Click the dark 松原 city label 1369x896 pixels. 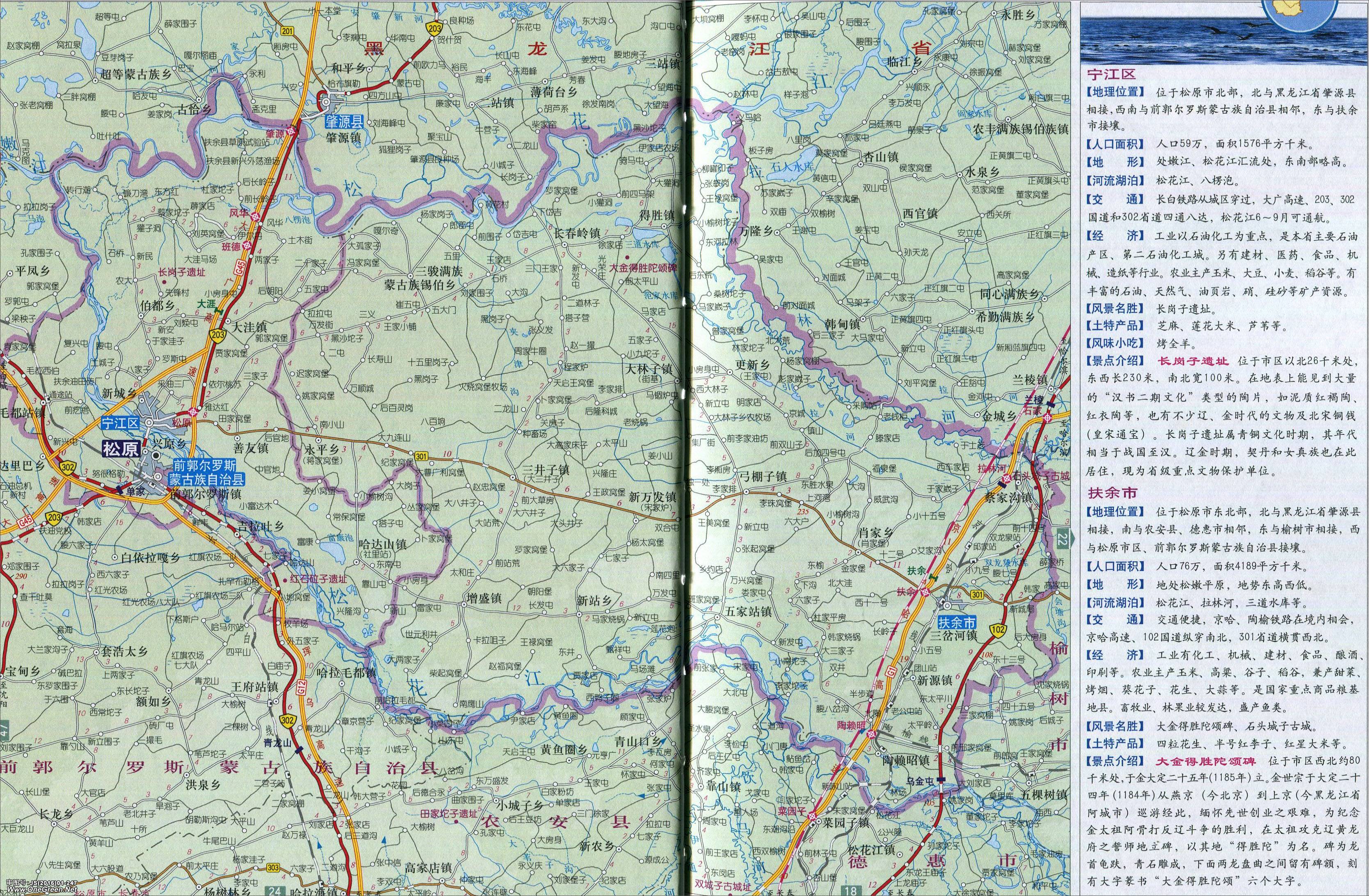click(x=121, y=448)
